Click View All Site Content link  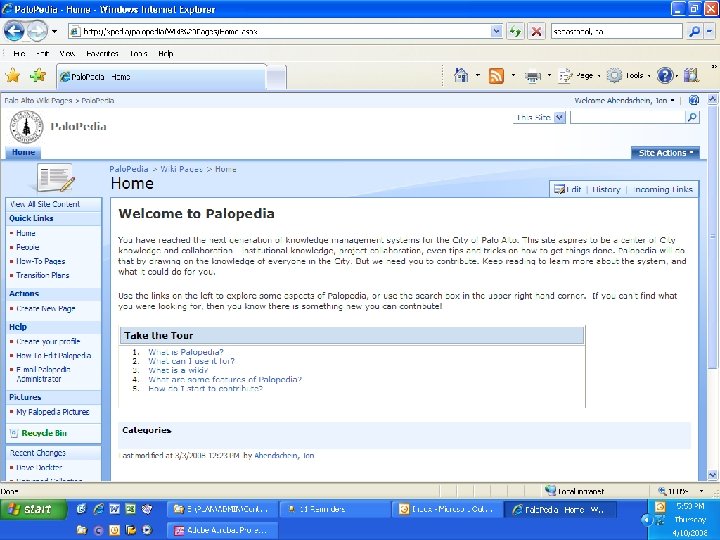click(45, 204)
